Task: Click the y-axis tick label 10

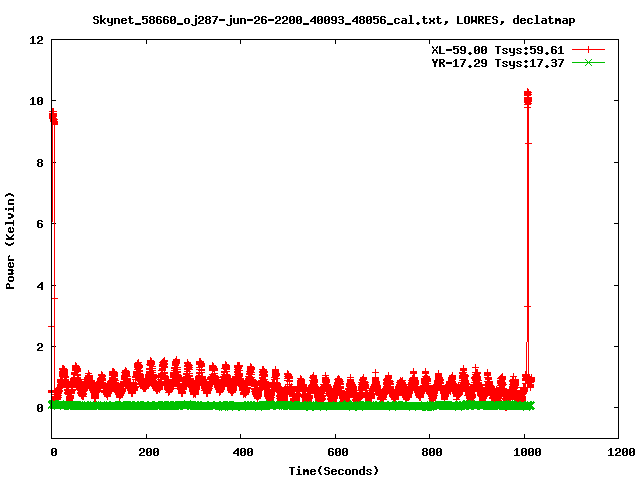Action: click(36, 101)
